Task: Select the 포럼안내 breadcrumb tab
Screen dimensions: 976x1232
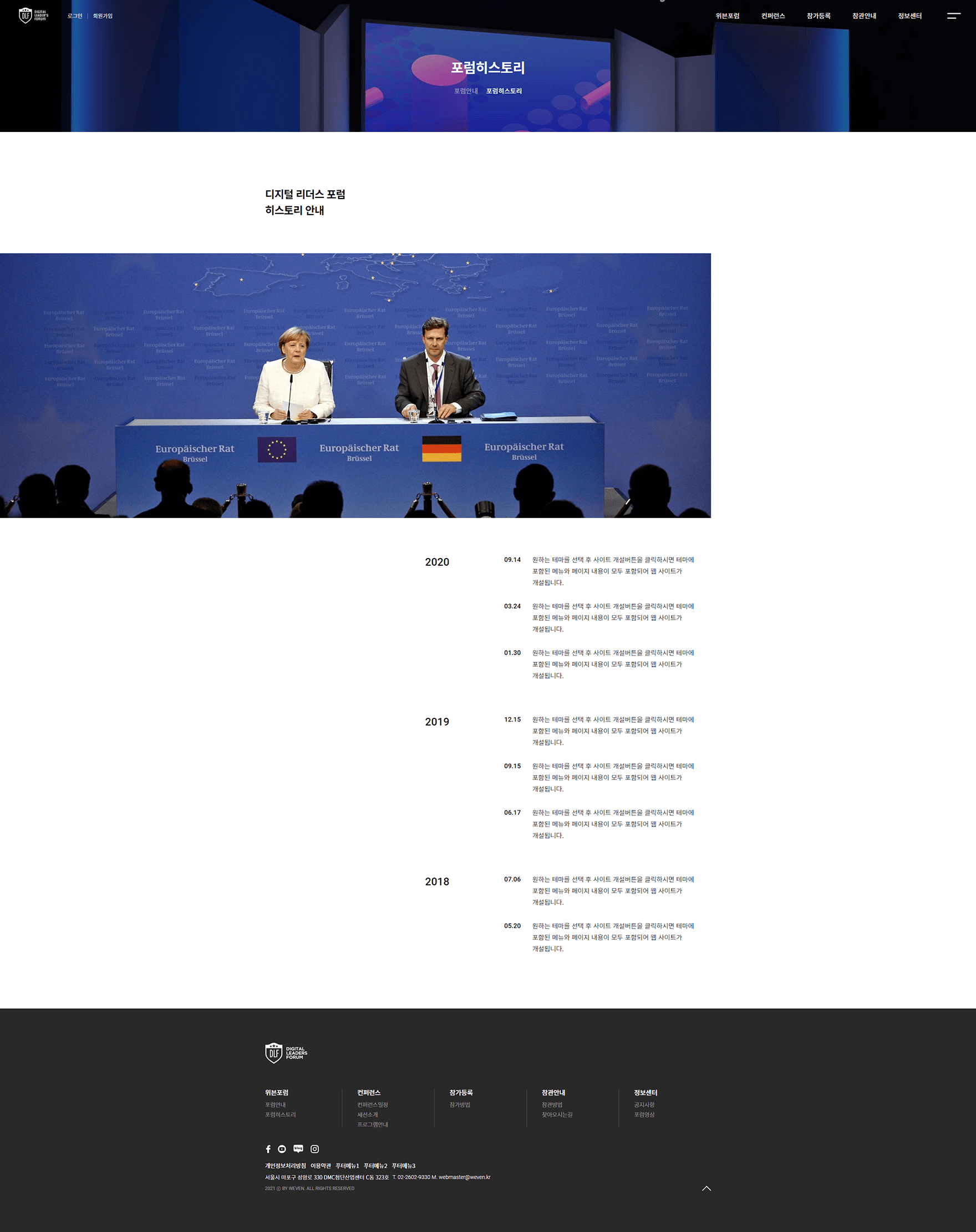Action: point(466,91)
